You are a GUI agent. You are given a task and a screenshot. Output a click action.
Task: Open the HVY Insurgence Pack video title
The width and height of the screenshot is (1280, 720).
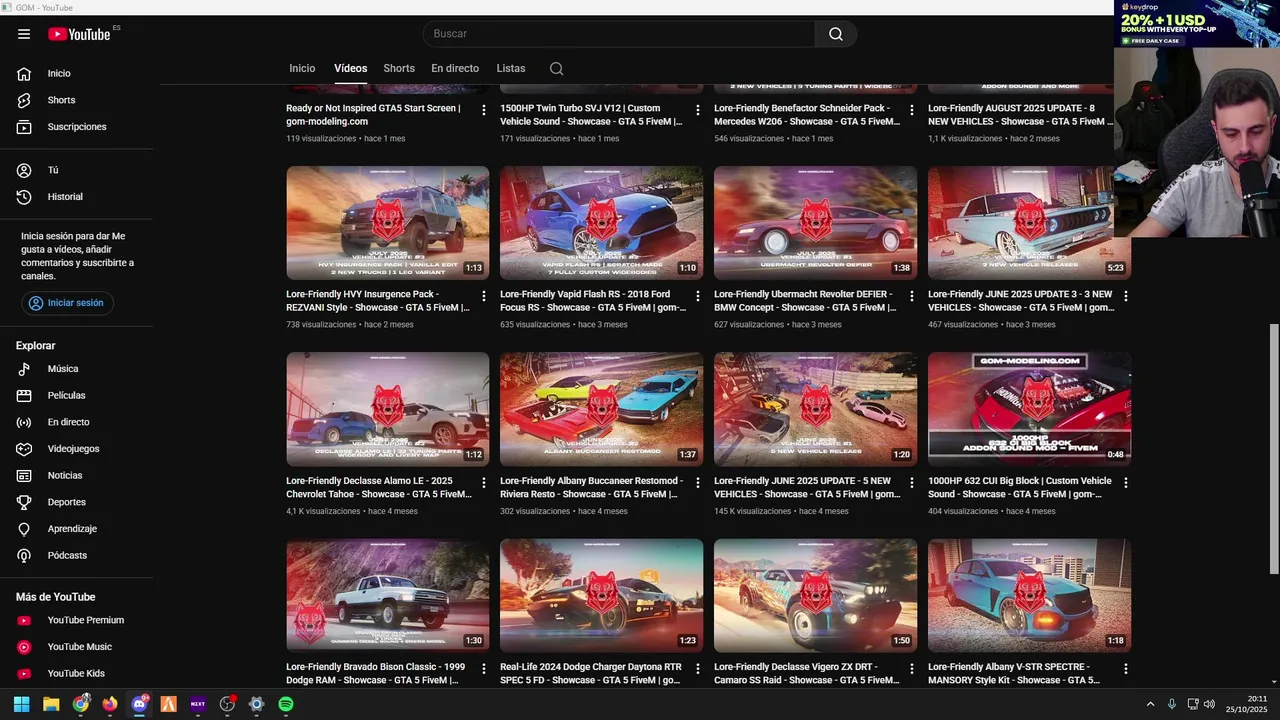(378, 301)
